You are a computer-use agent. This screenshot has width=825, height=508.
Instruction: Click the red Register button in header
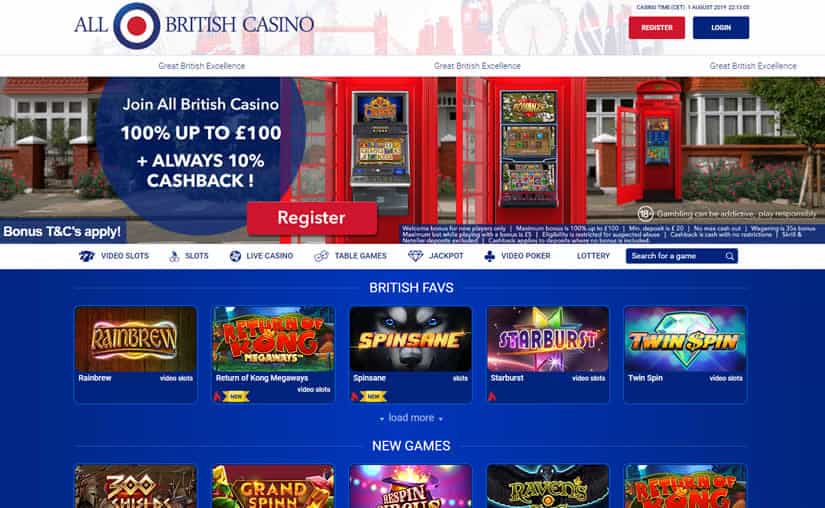(657, 28)
